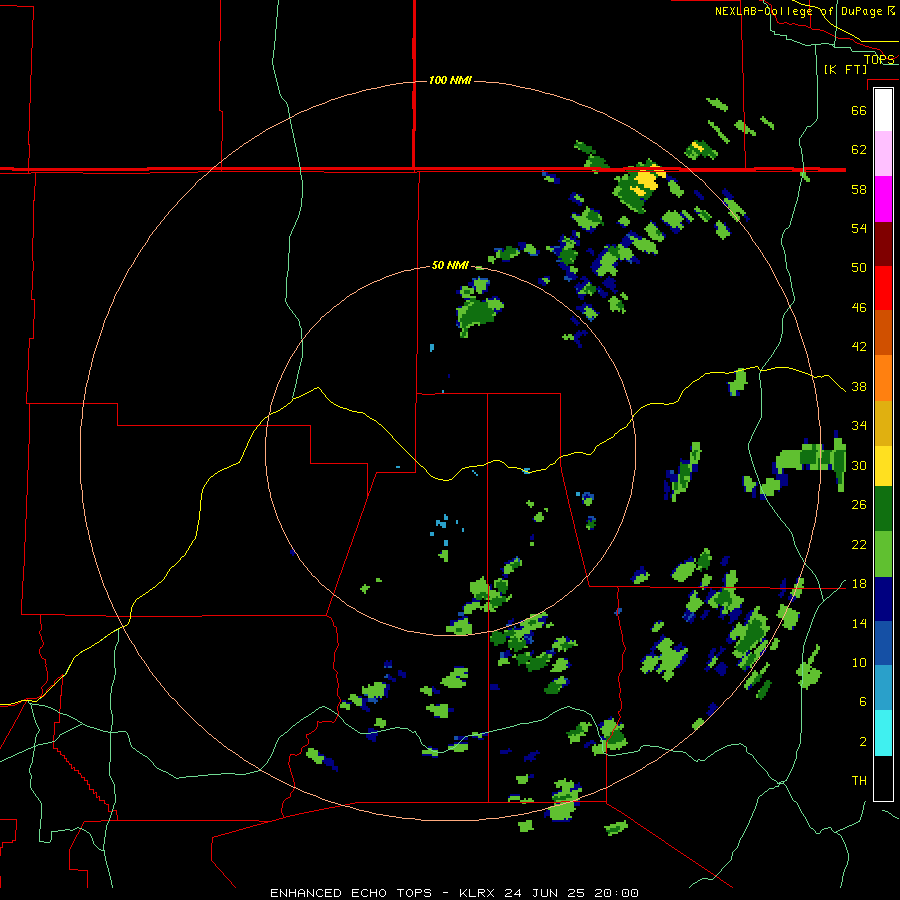Click the orange 38 kft legend swatch
Image resolution: width=900 pixels, height=900 pixels.
point(883,378)
